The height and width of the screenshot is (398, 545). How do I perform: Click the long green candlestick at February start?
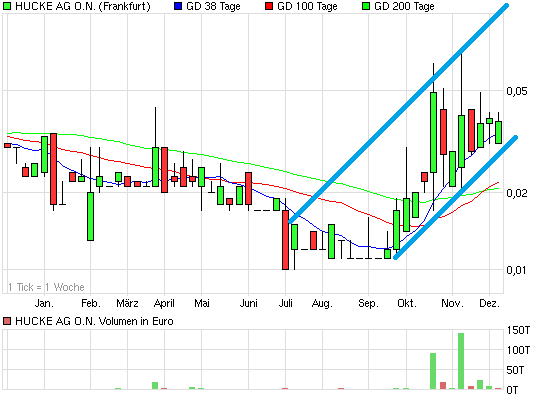(90, 216)
